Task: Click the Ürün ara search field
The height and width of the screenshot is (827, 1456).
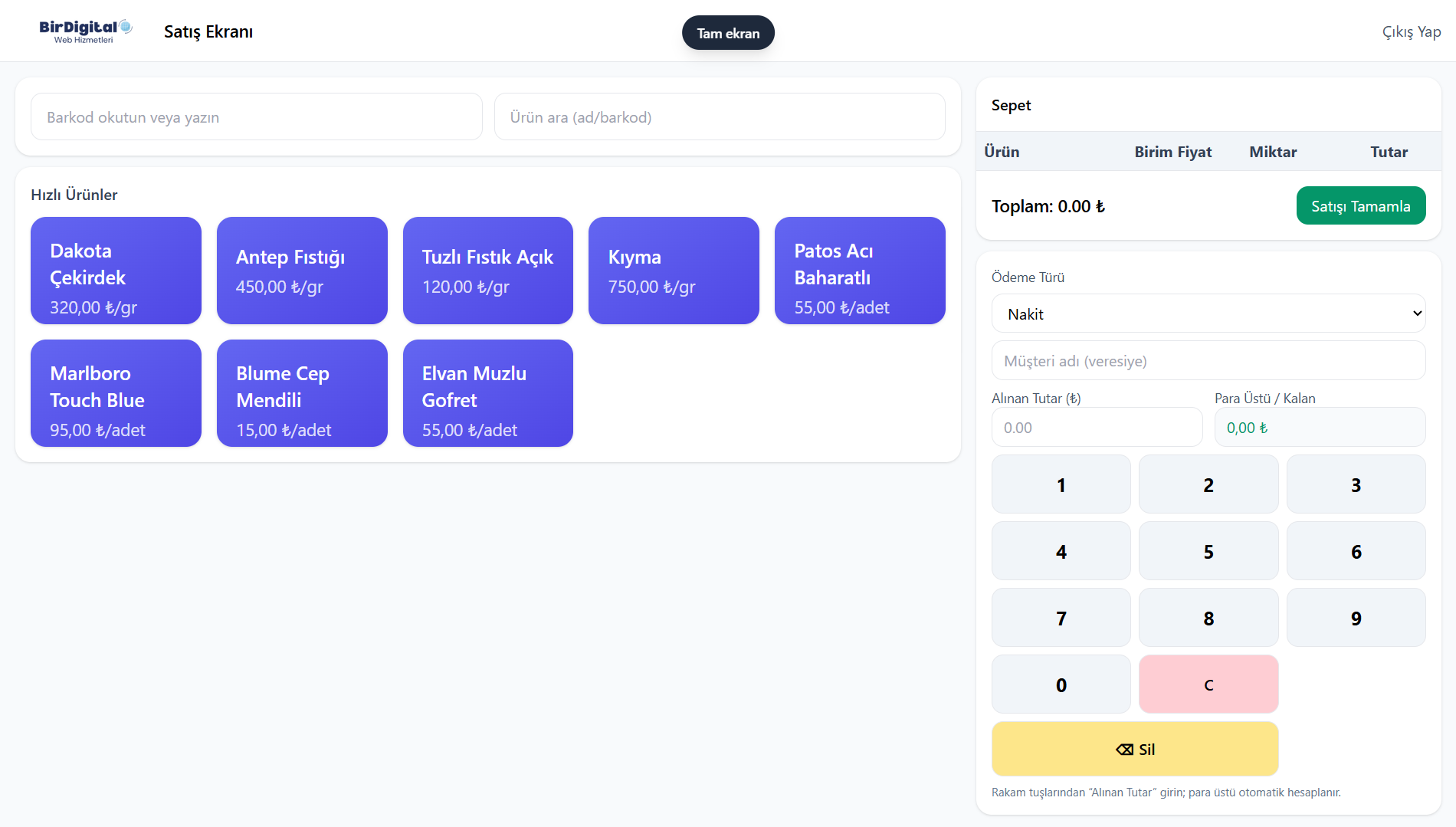Action: 719,117
